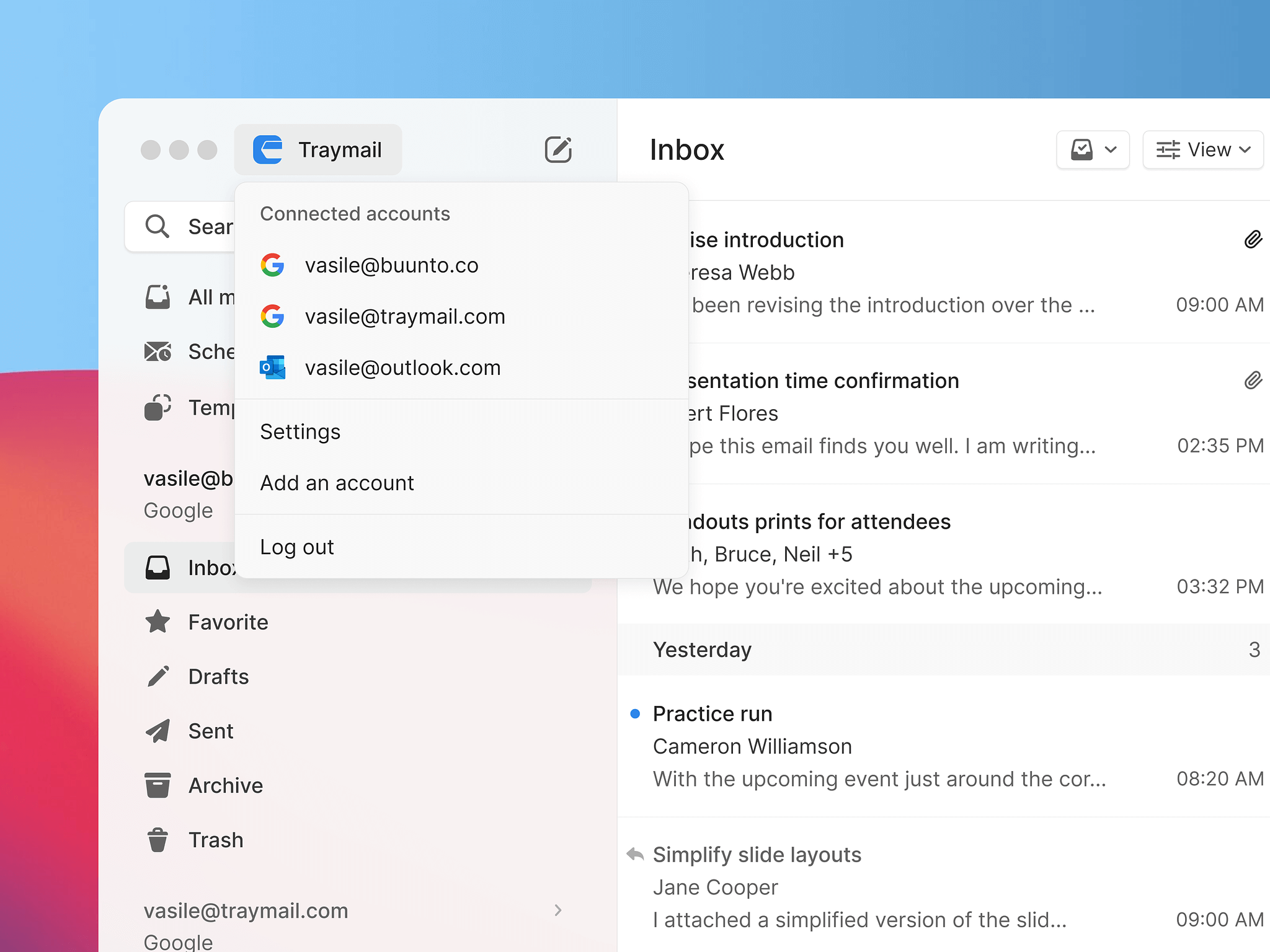Click the Traymail logo icon
Screen dimensions: 1270x952
pyautogui.click(x=268, y=149)
